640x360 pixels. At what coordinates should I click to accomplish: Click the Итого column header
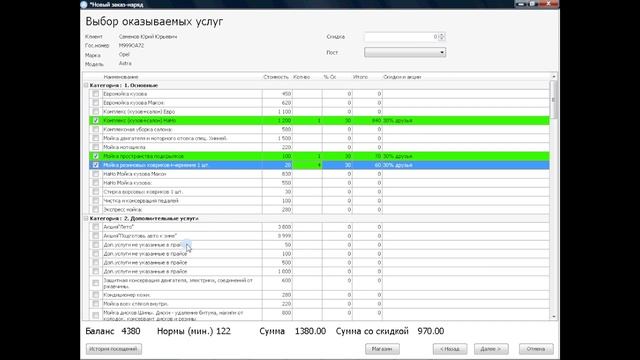[x=360, y=77]
